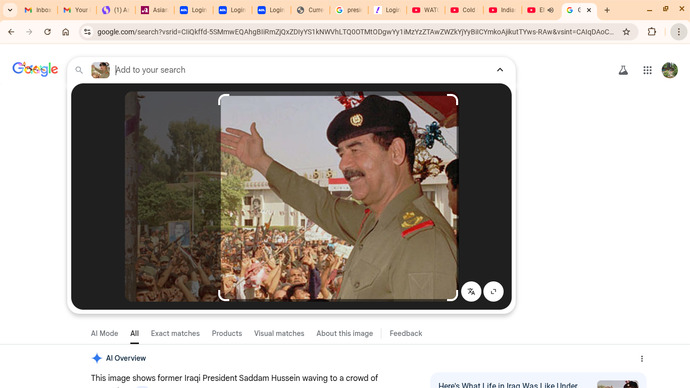The image size is (690, 388).
Task: Click the top-left crop corner handle
Action: pyautogui.click(x=223, y=100)
